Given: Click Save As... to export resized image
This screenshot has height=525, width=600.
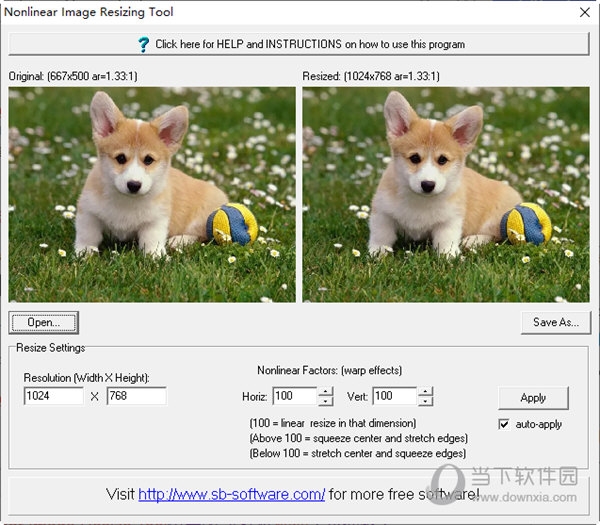Looking at the screenshot, I should 556,323.
